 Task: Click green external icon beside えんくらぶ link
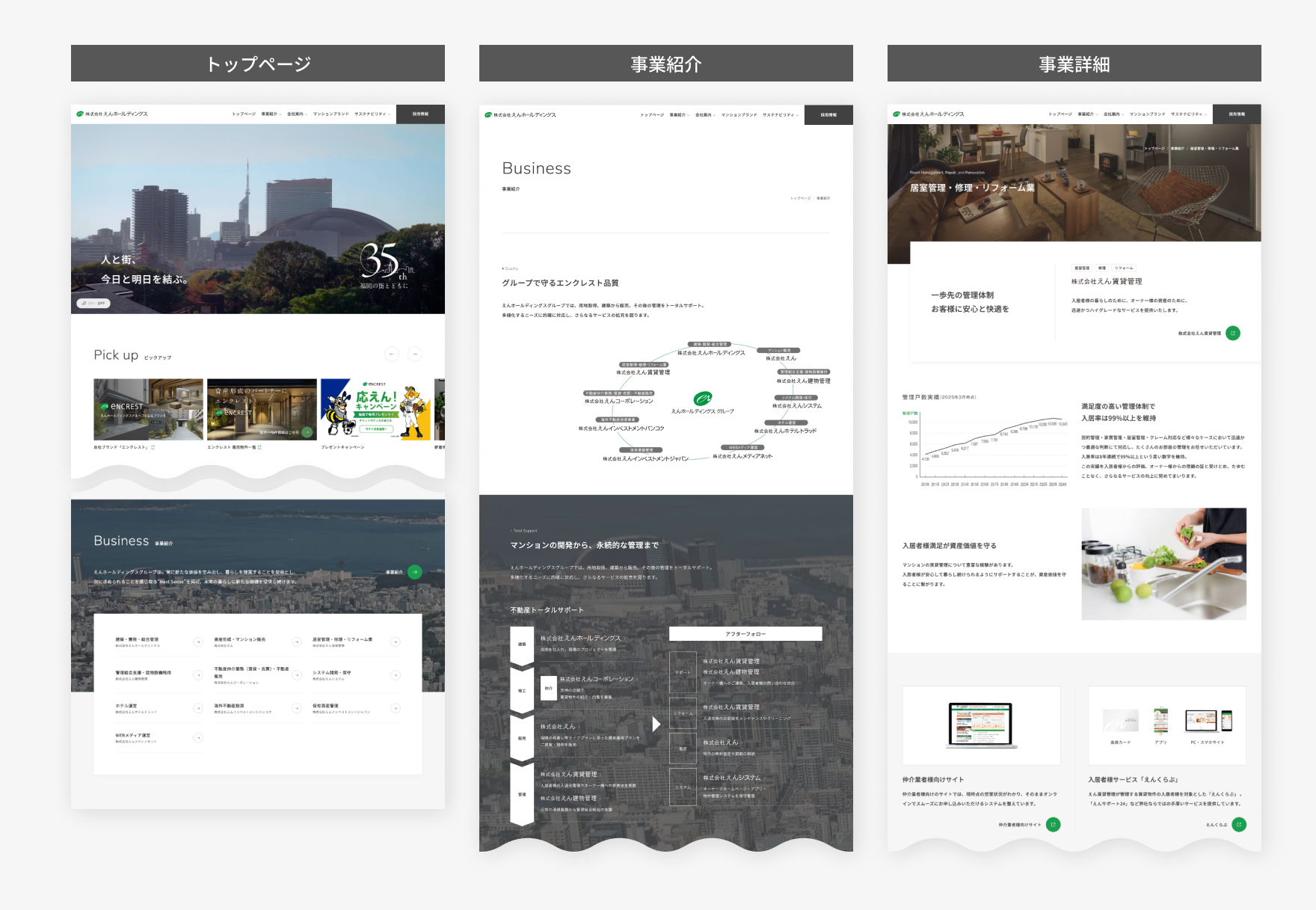(x=1239, y=824)
